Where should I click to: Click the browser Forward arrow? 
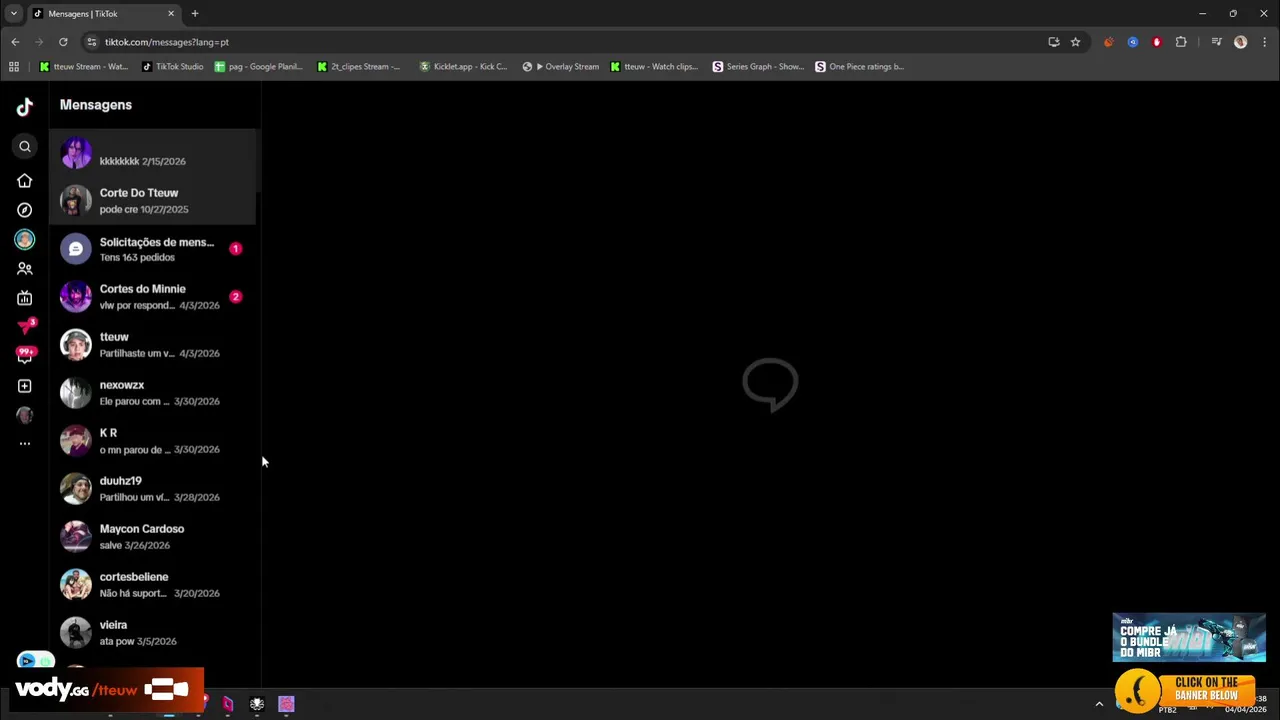coord(39,42)
